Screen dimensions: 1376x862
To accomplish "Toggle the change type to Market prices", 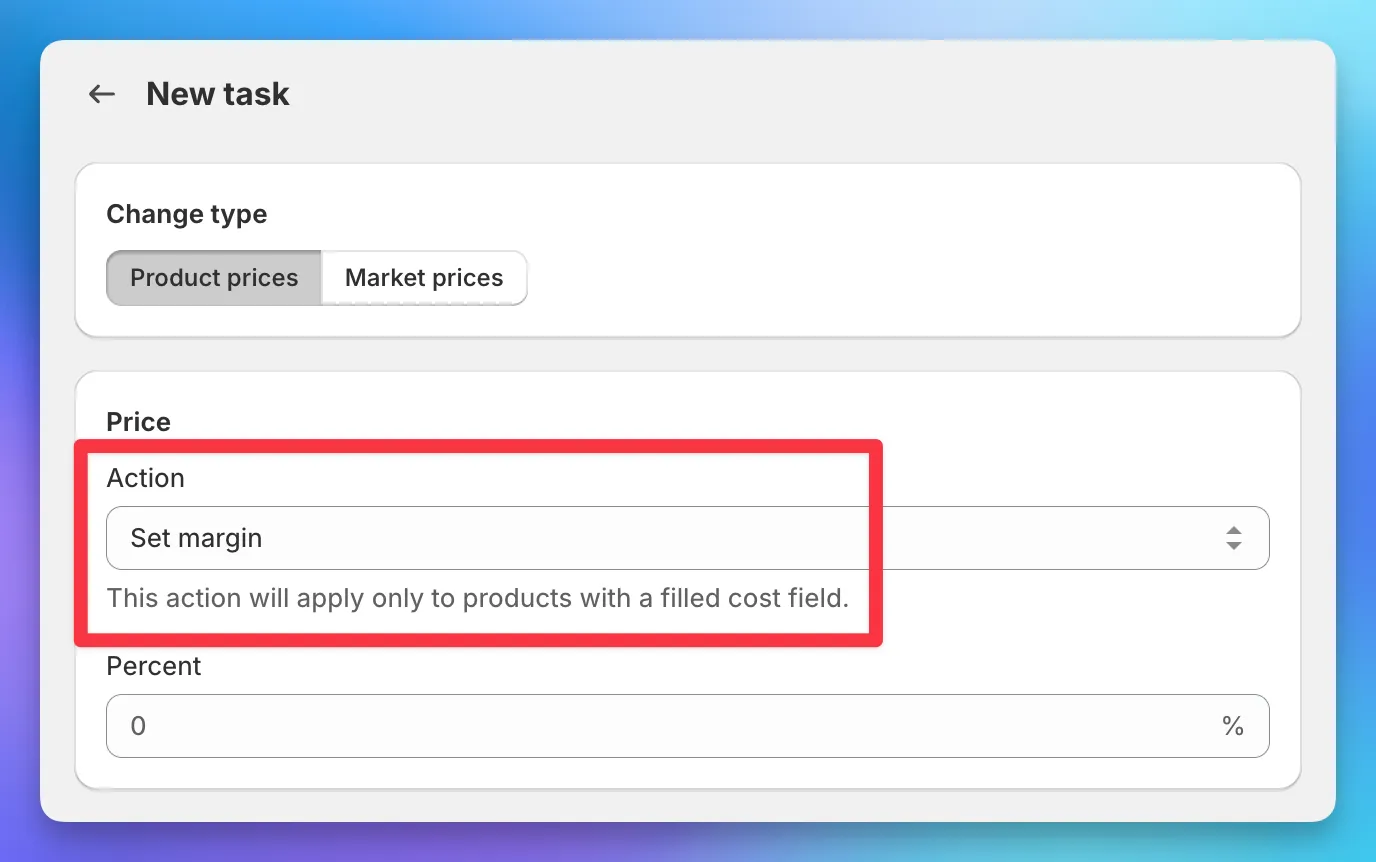I will [x=423, y=277].
